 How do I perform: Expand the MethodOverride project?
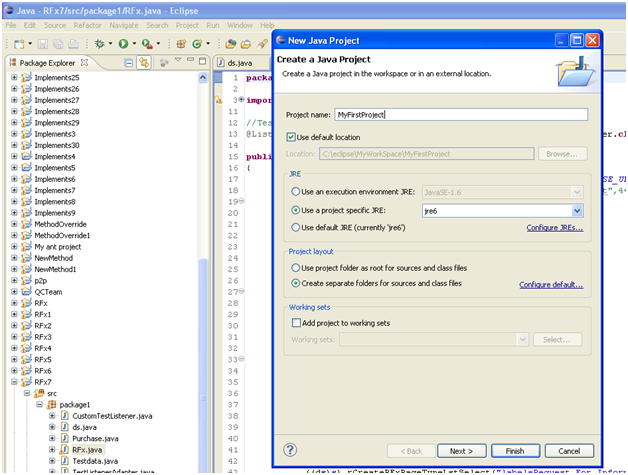coord(14,224)
